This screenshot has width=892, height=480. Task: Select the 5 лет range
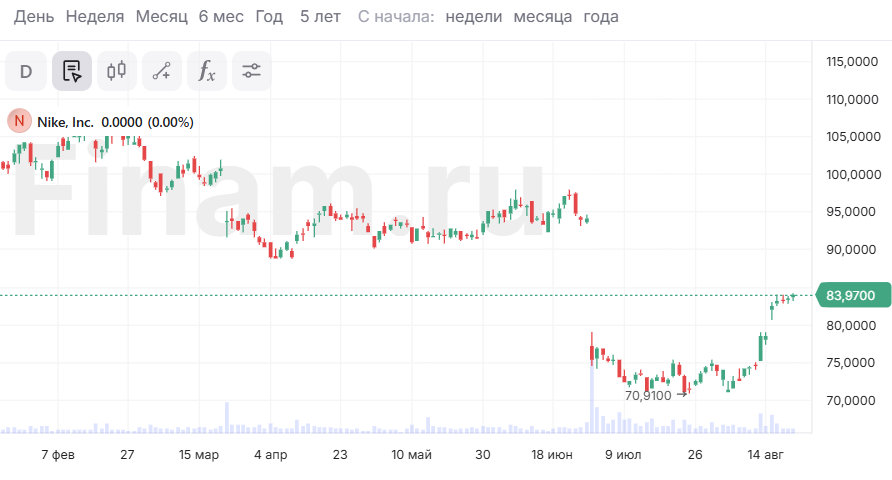tap(320, 17)
